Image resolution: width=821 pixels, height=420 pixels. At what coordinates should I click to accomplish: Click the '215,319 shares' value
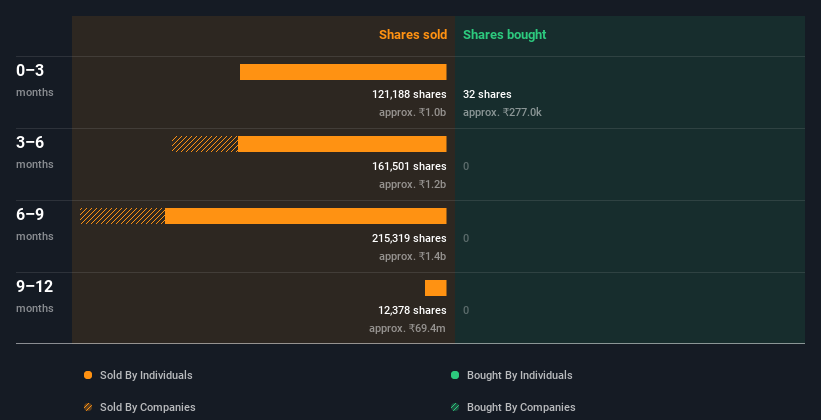[409, 238]
